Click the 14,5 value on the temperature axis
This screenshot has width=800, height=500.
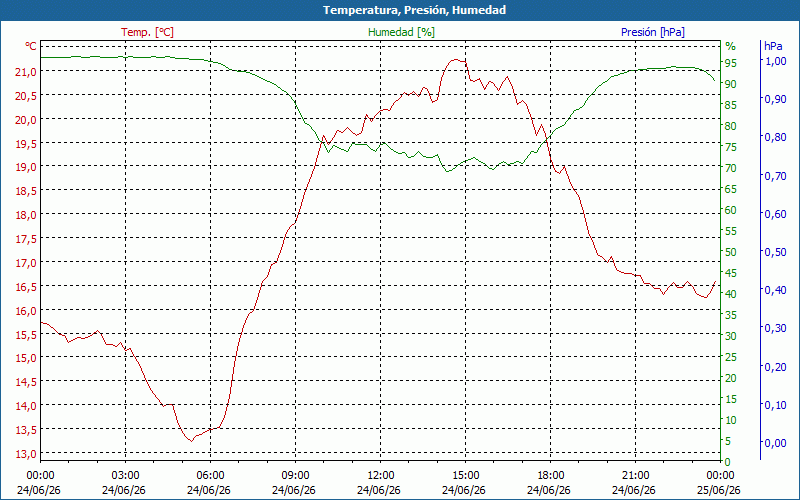[26, 382]
